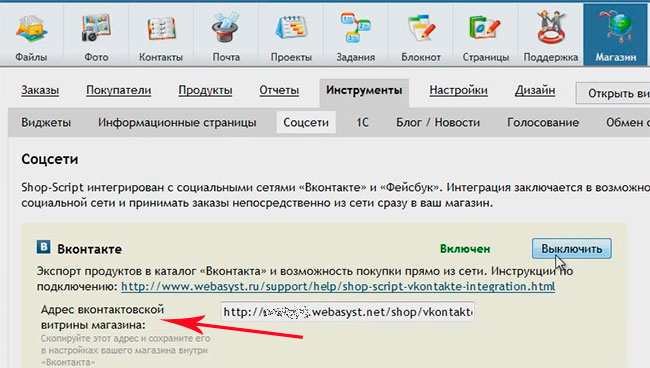Switch to the Виджеты subtab

[46, 123]
